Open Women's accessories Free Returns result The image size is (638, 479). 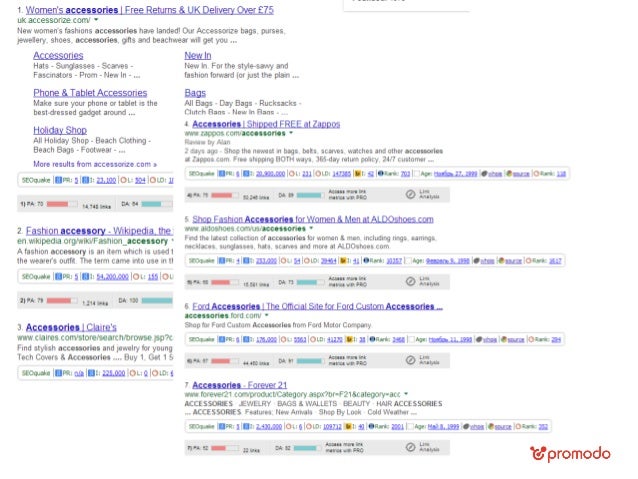click(x=150, y=10)
